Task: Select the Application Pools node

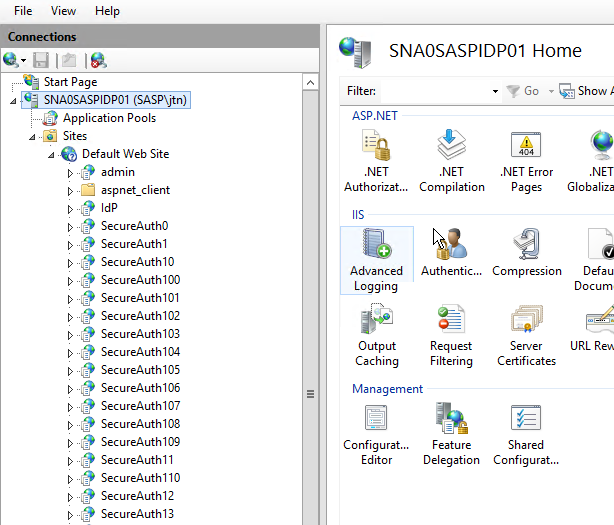Action: [x=109, y=118]
